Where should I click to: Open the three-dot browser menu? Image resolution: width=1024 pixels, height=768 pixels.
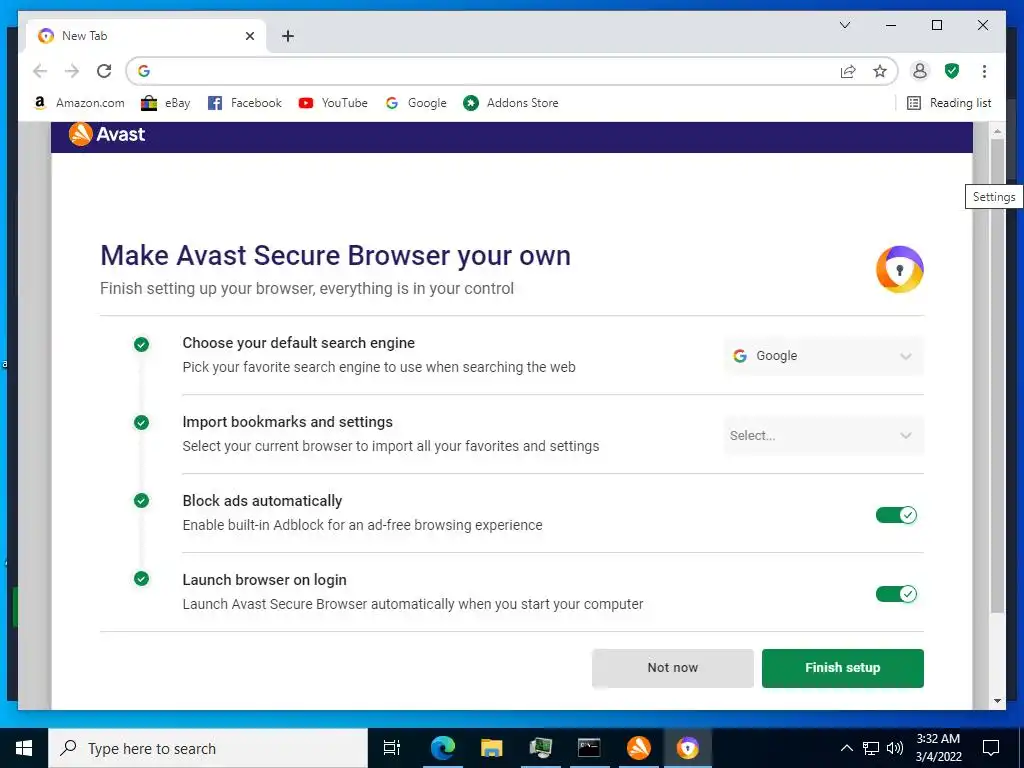click(984, 71)
